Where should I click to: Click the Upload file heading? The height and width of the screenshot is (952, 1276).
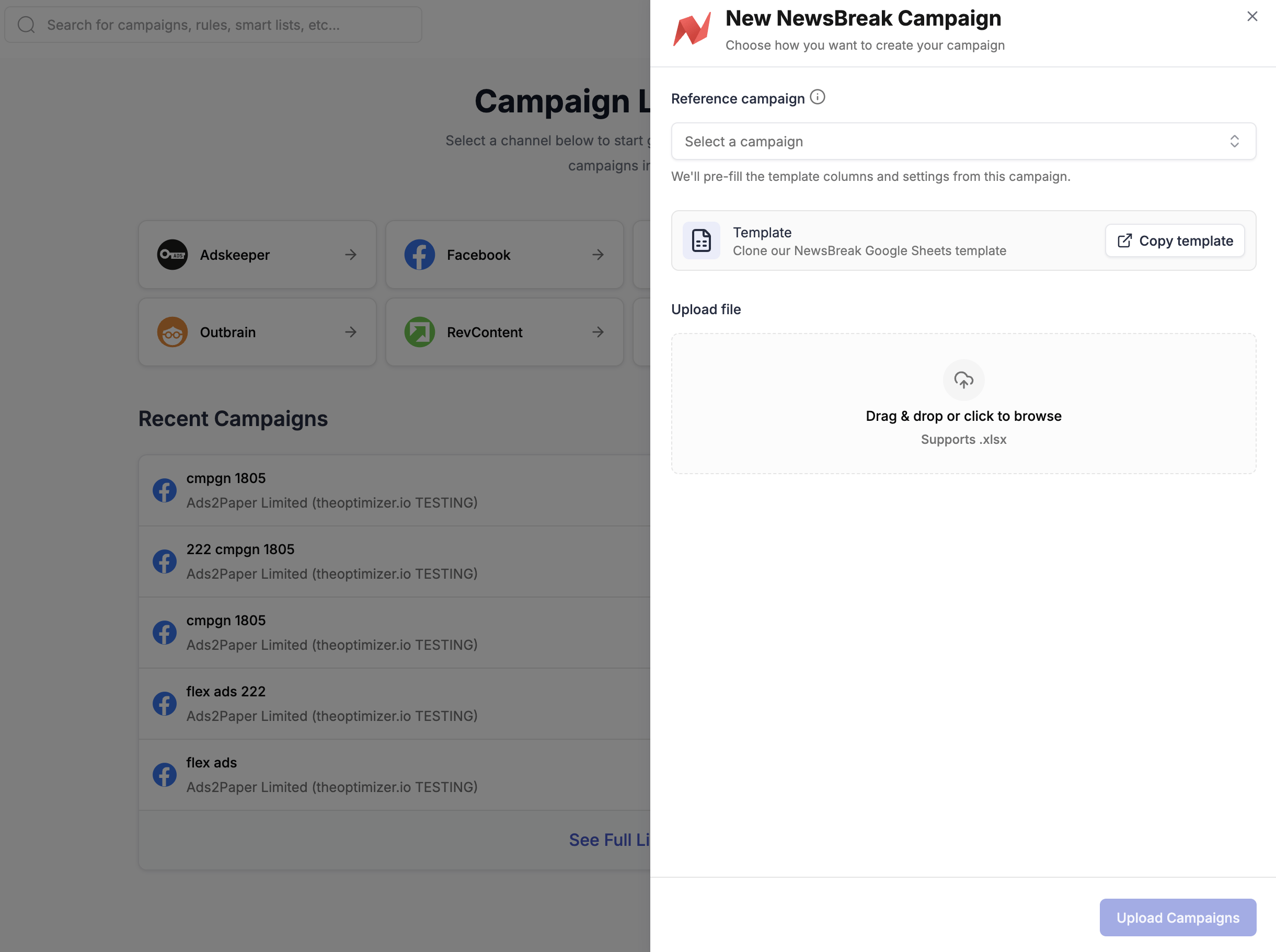[706, 309]
